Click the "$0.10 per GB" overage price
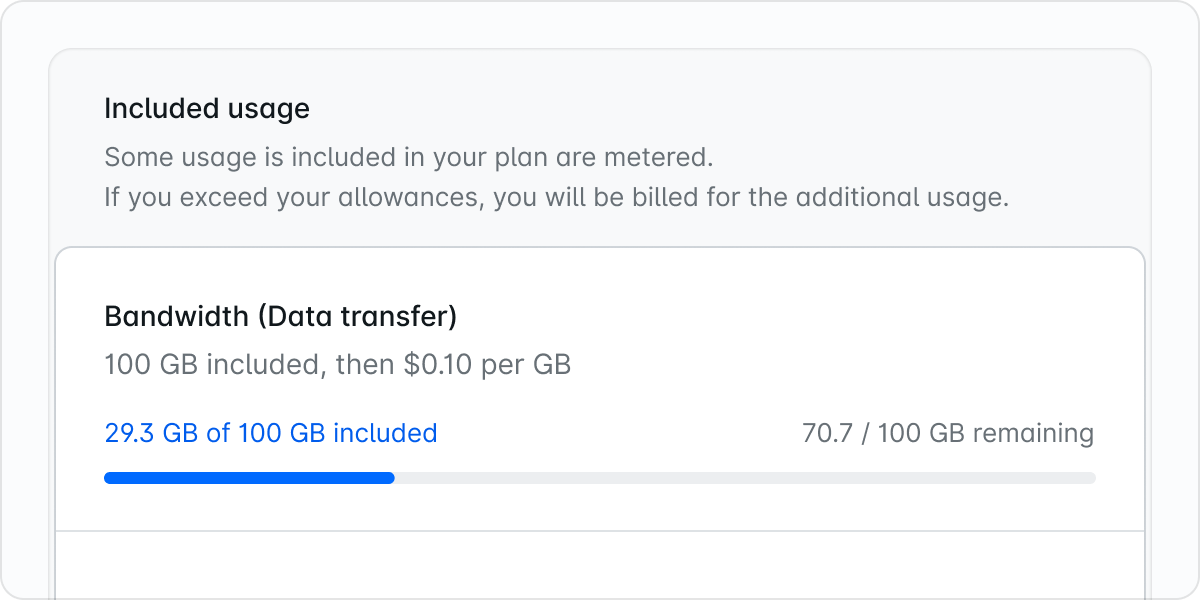1200x600 pixels. 487,364
